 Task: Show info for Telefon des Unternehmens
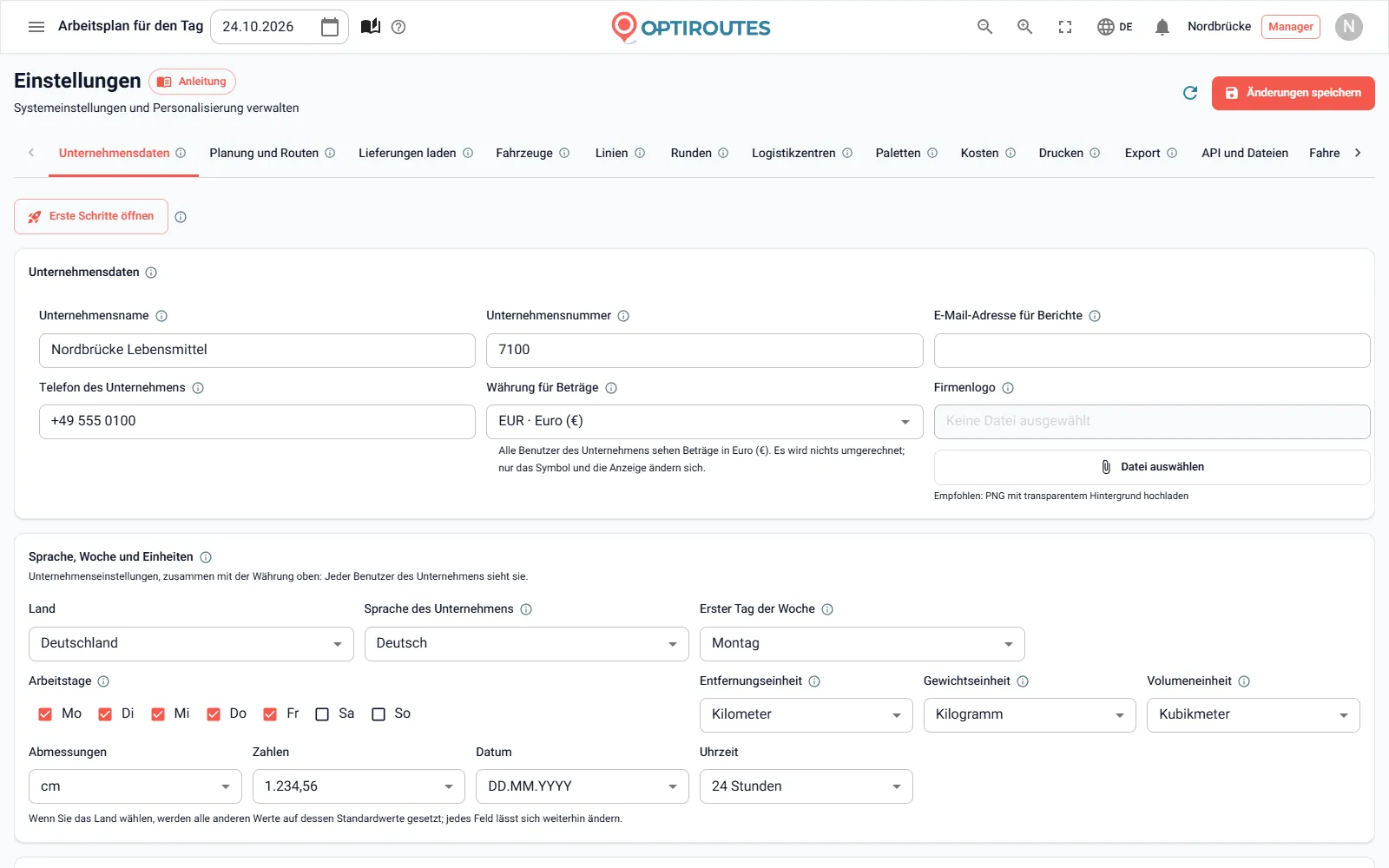(198, 388)
